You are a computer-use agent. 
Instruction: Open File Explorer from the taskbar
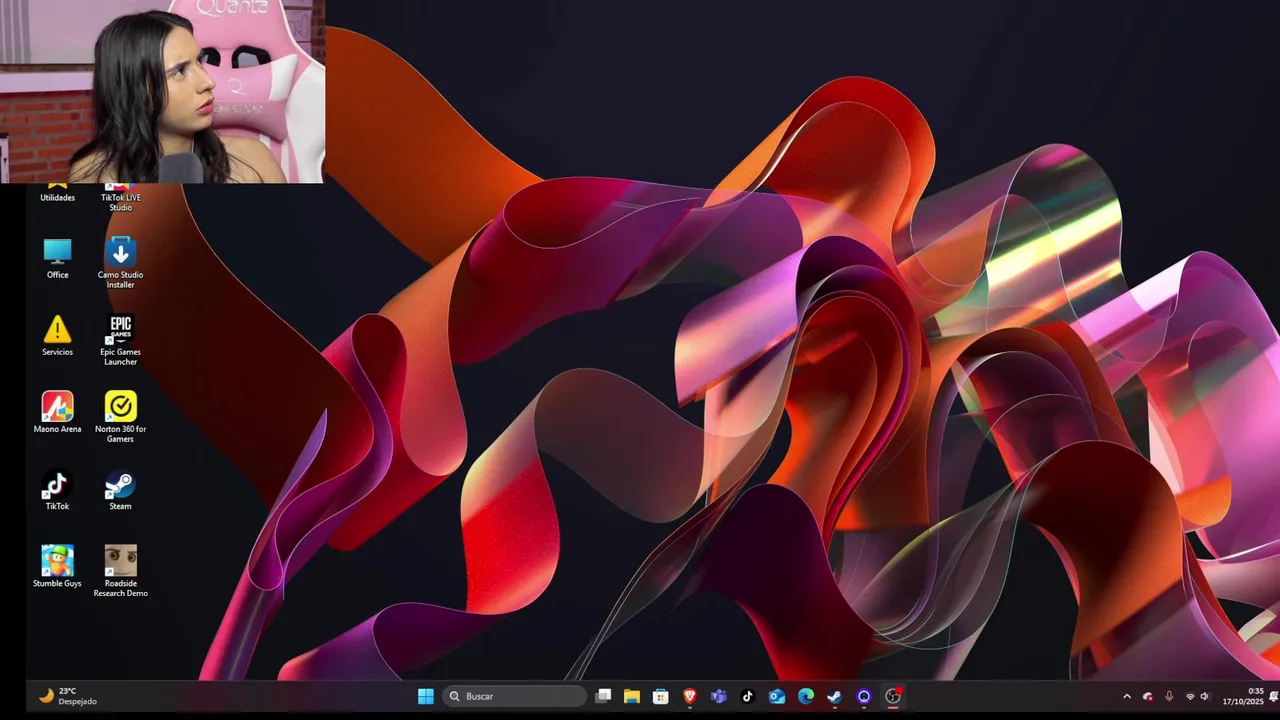(632, 696)
